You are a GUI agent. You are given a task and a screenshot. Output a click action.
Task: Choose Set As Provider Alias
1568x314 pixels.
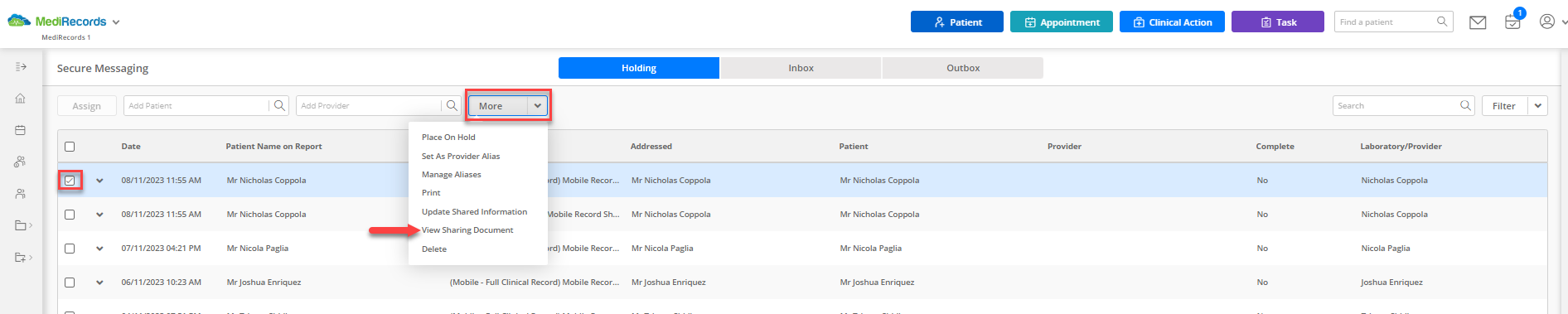[x=461, y=157]
